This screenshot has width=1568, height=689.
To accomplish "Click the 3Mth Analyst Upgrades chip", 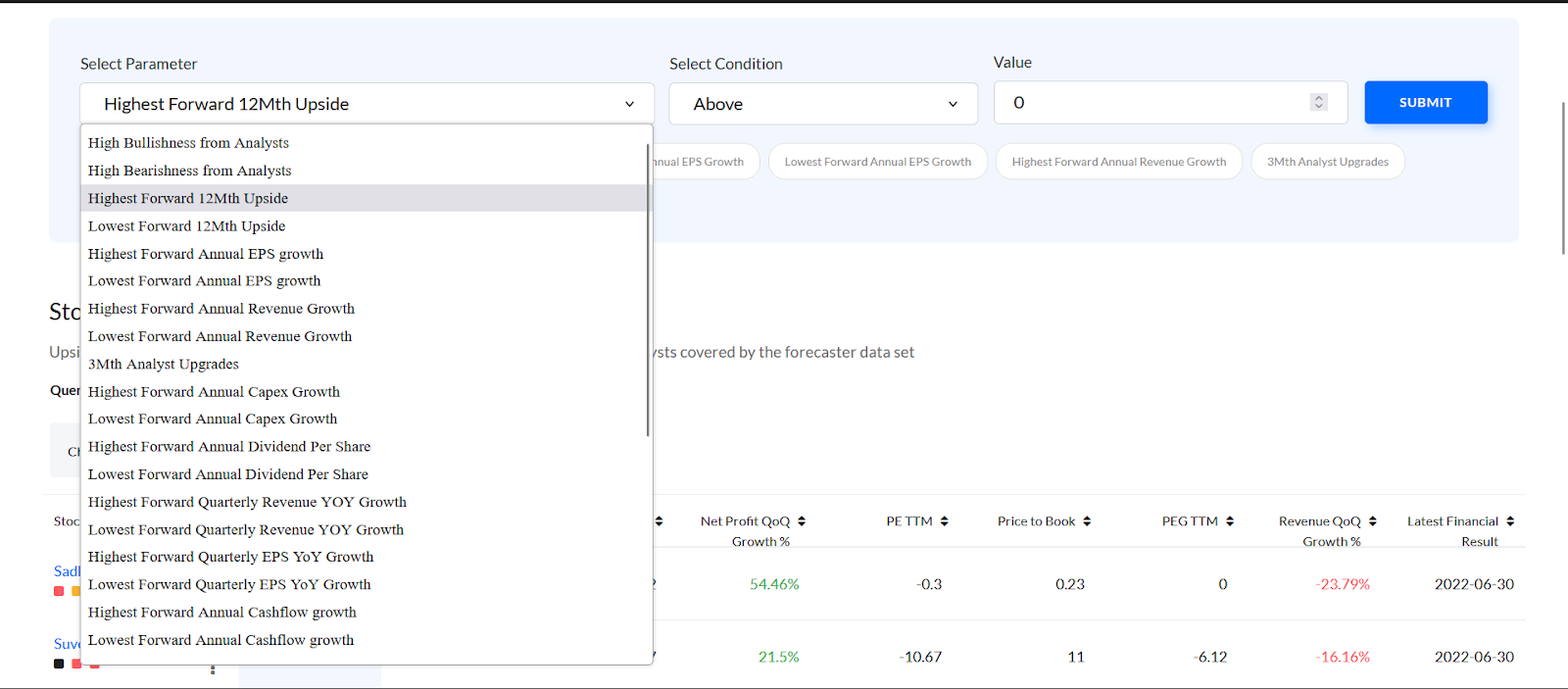I will tap(1327, 162).
